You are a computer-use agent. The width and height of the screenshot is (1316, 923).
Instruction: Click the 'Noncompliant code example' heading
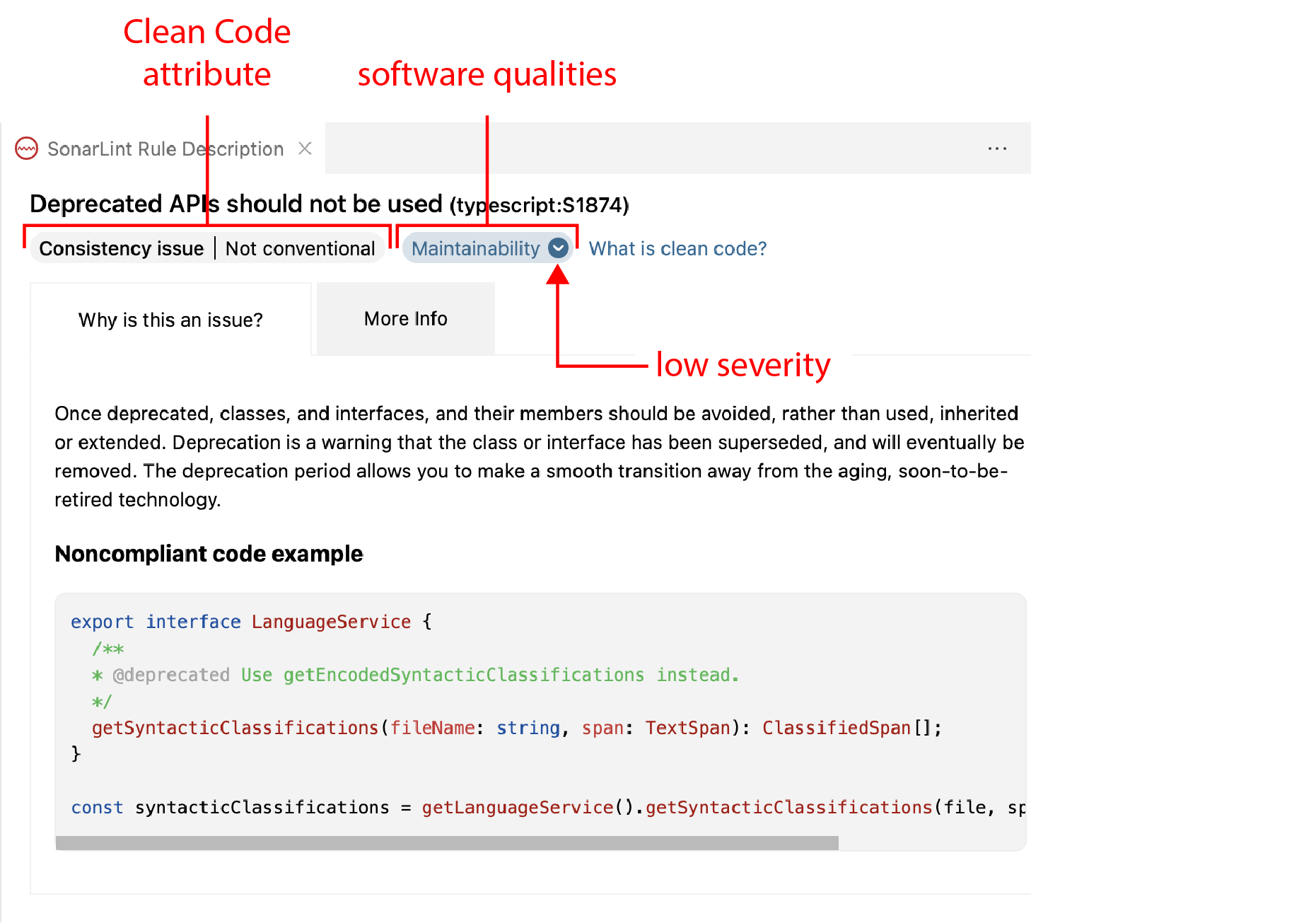209,554
